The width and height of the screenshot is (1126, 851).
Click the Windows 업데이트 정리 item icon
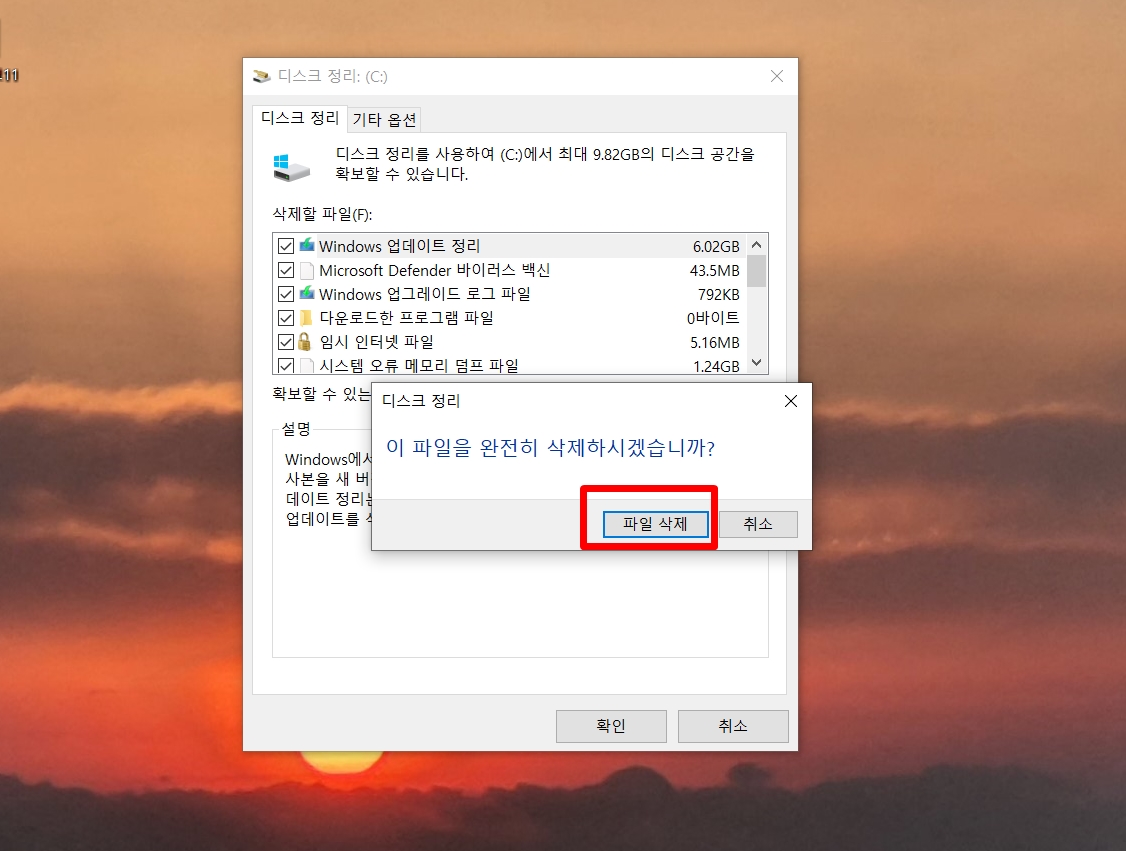(x=307, y=245)
